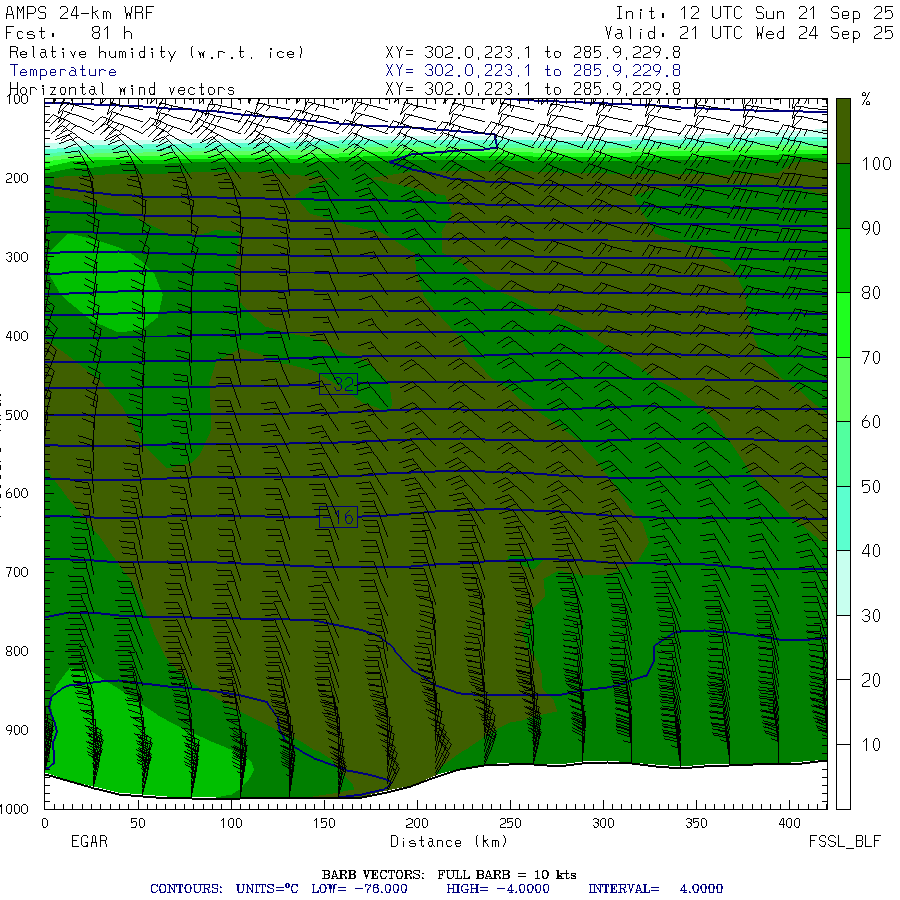Click the 'CONTOURS: UNITS=°C' legend text
900x900 pixels.
224,889
